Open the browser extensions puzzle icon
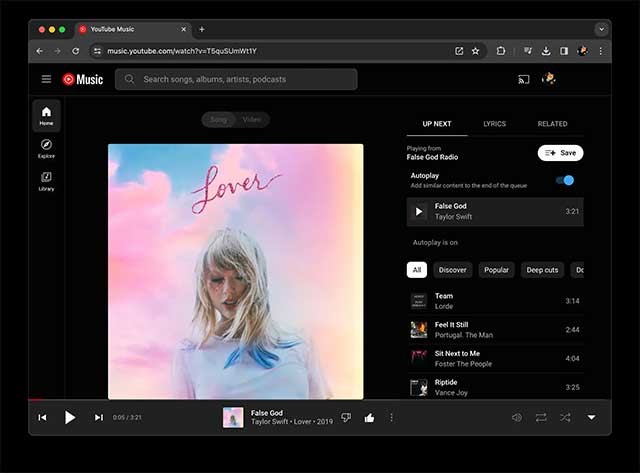The height and width of the screenshot is (473, 640). tap(501, 51)
